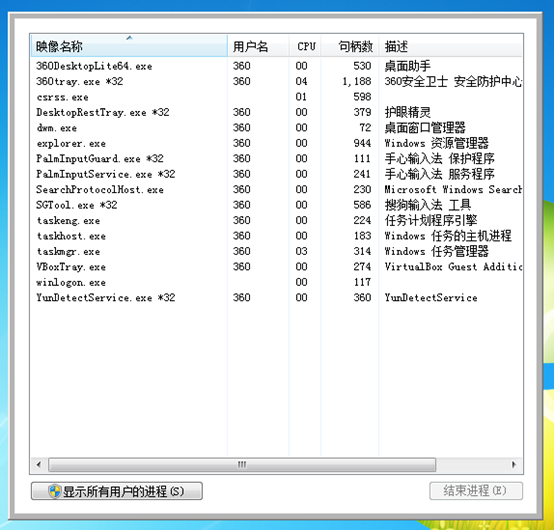Select YunDetectService.exe *32 process
Image resolution: width=554 pixels, height=530 pixels.
[x=277, y=298]
